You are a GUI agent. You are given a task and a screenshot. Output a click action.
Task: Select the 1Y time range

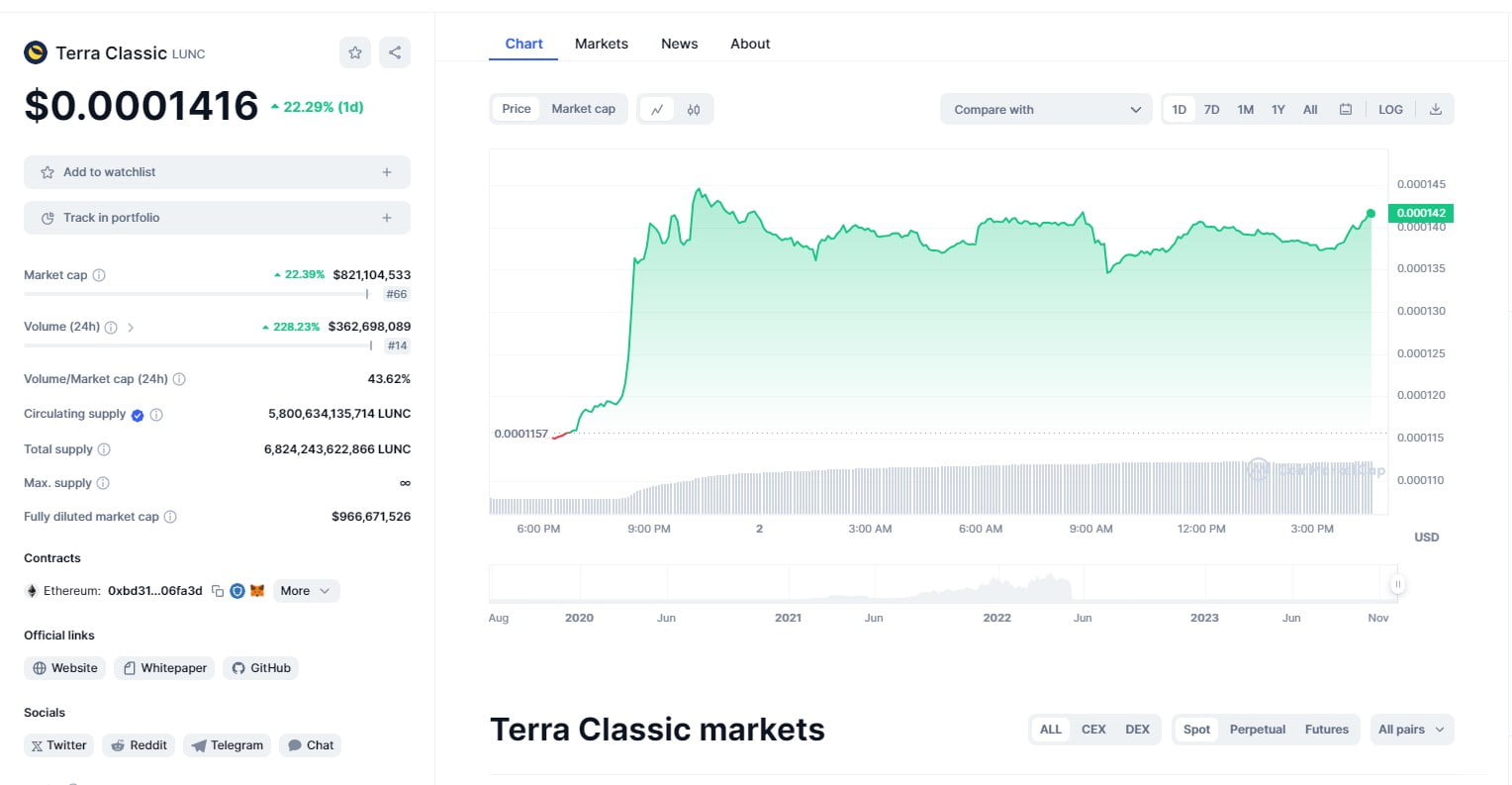tap(1278, 109)
